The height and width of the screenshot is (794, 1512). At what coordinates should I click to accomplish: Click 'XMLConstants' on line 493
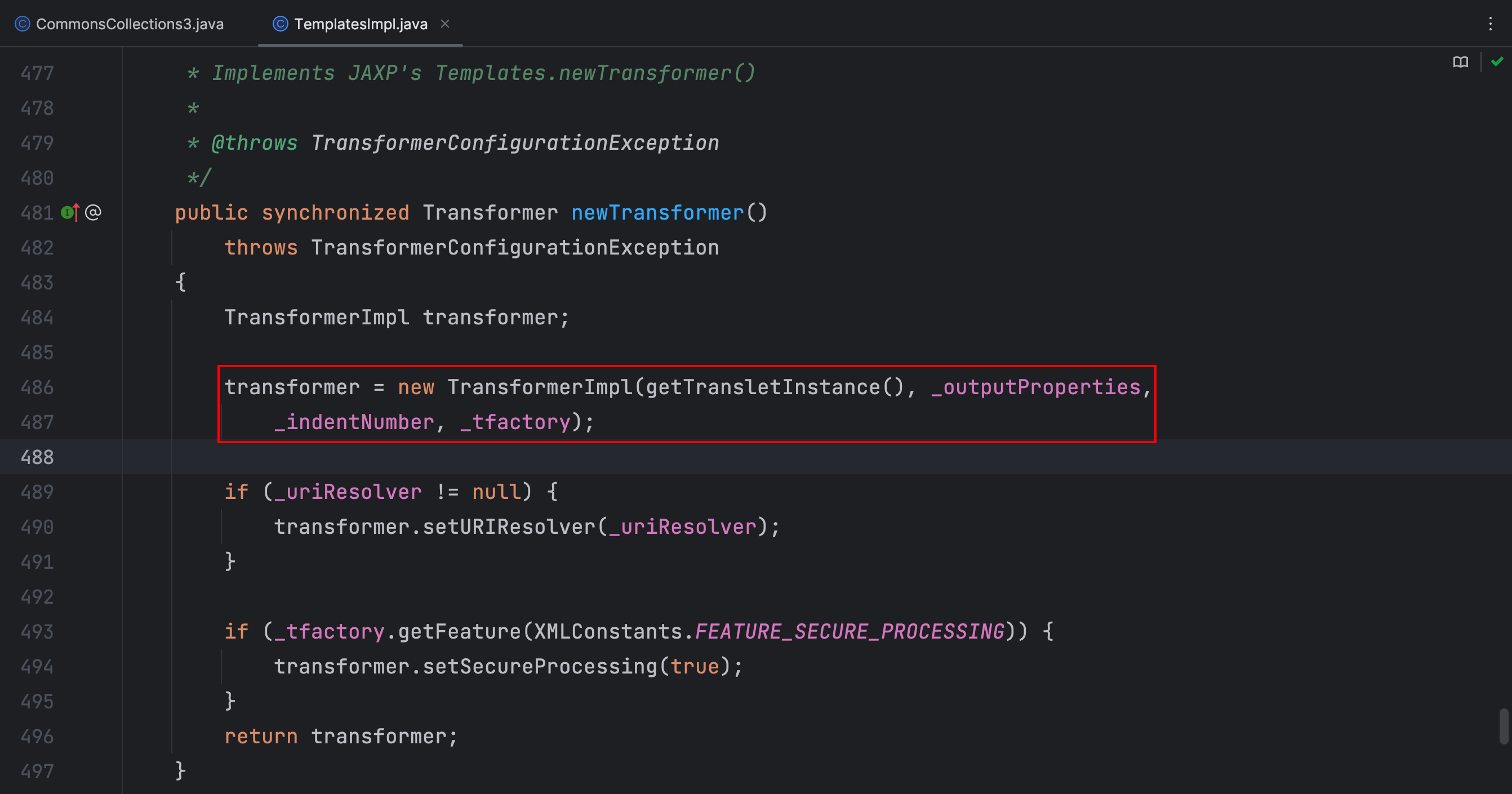pyautogui.click(x=607, y=631)
